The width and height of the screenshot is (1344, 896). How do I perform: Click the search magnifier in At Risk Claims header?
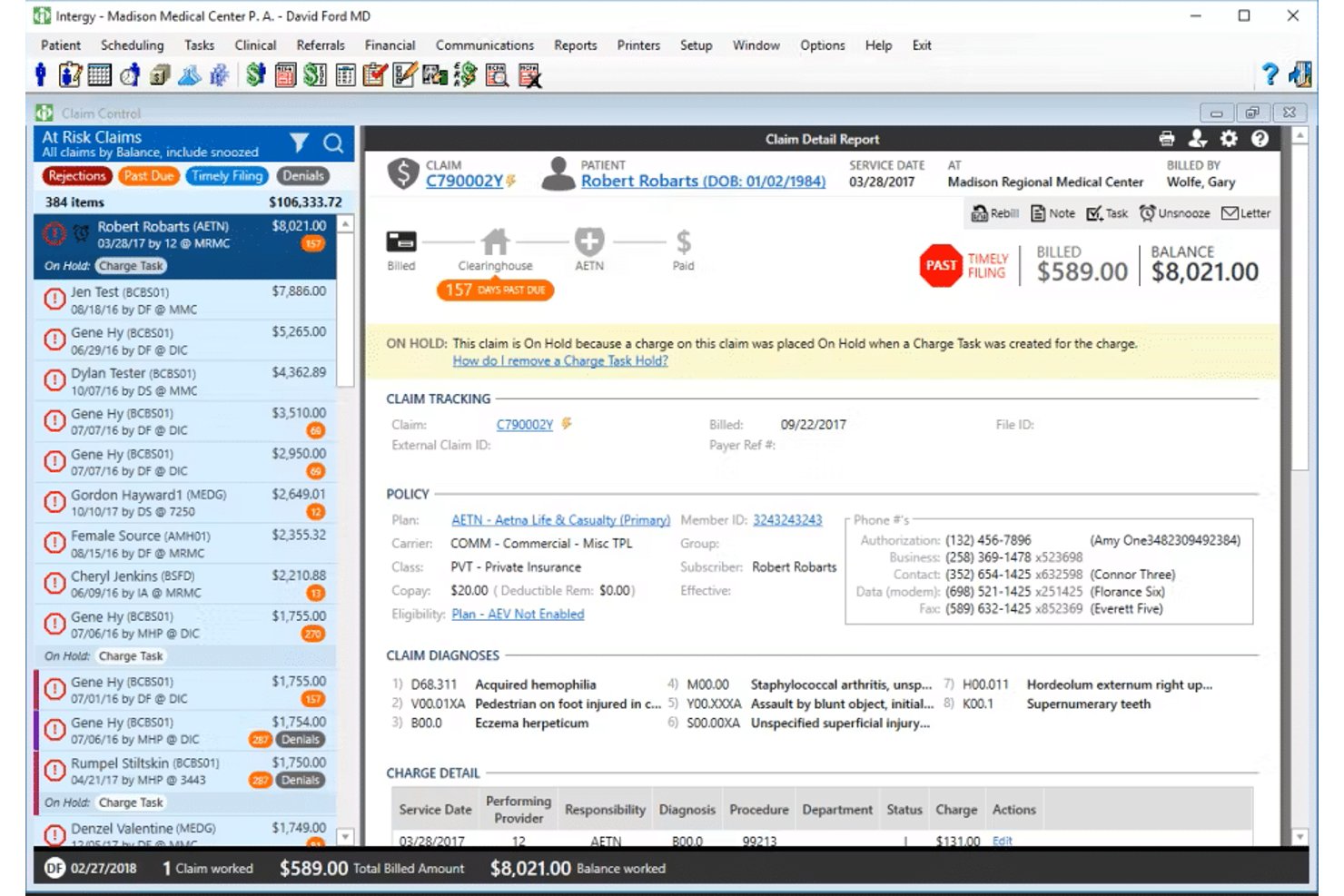click(x=333, y=143)
